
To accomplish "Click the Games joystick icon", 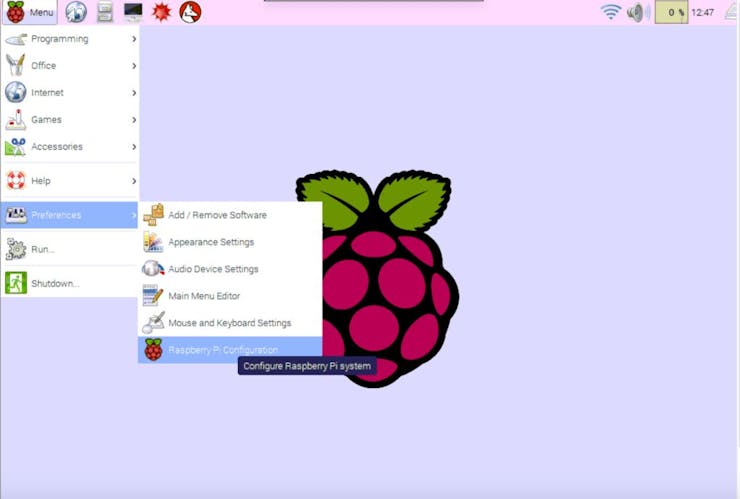I will pos(16,119).
